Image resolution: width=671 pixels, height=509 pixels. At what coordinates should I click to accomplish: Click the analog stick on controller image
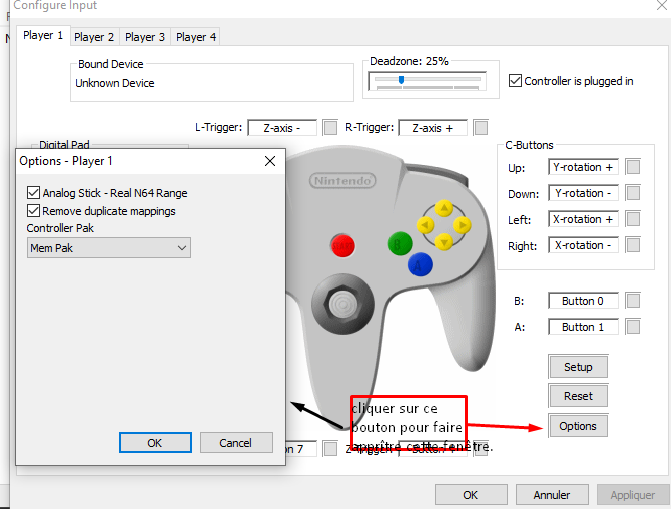343,305
